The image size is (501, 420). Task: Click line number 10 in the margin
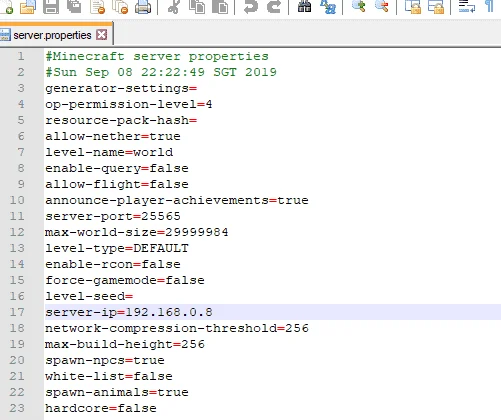(17, 200)
